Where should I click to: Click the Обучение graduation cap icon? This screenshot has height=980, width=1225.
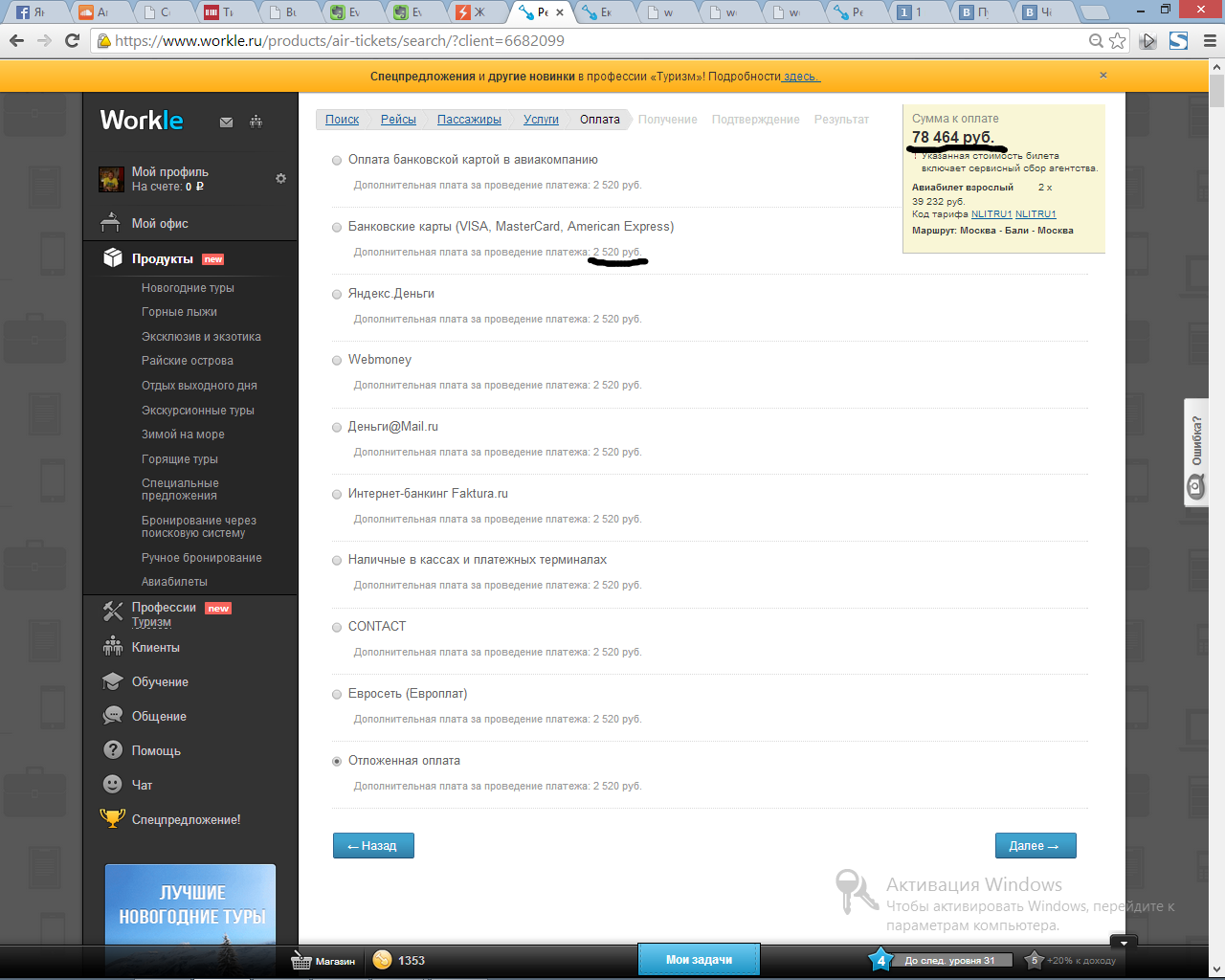point(113,681)
